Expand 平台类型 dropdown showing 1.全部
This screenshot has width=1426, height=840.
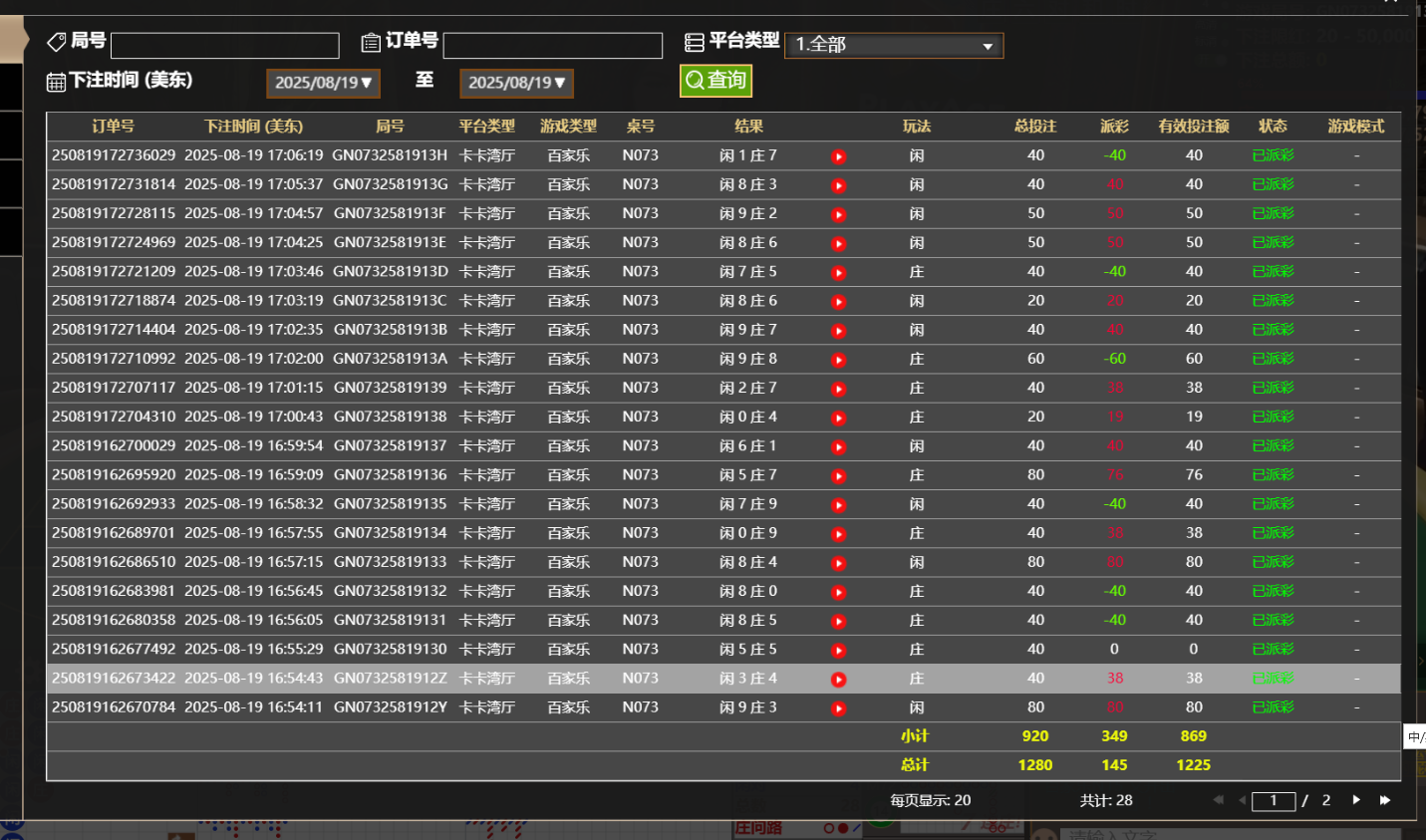click(x=894, y=45)
